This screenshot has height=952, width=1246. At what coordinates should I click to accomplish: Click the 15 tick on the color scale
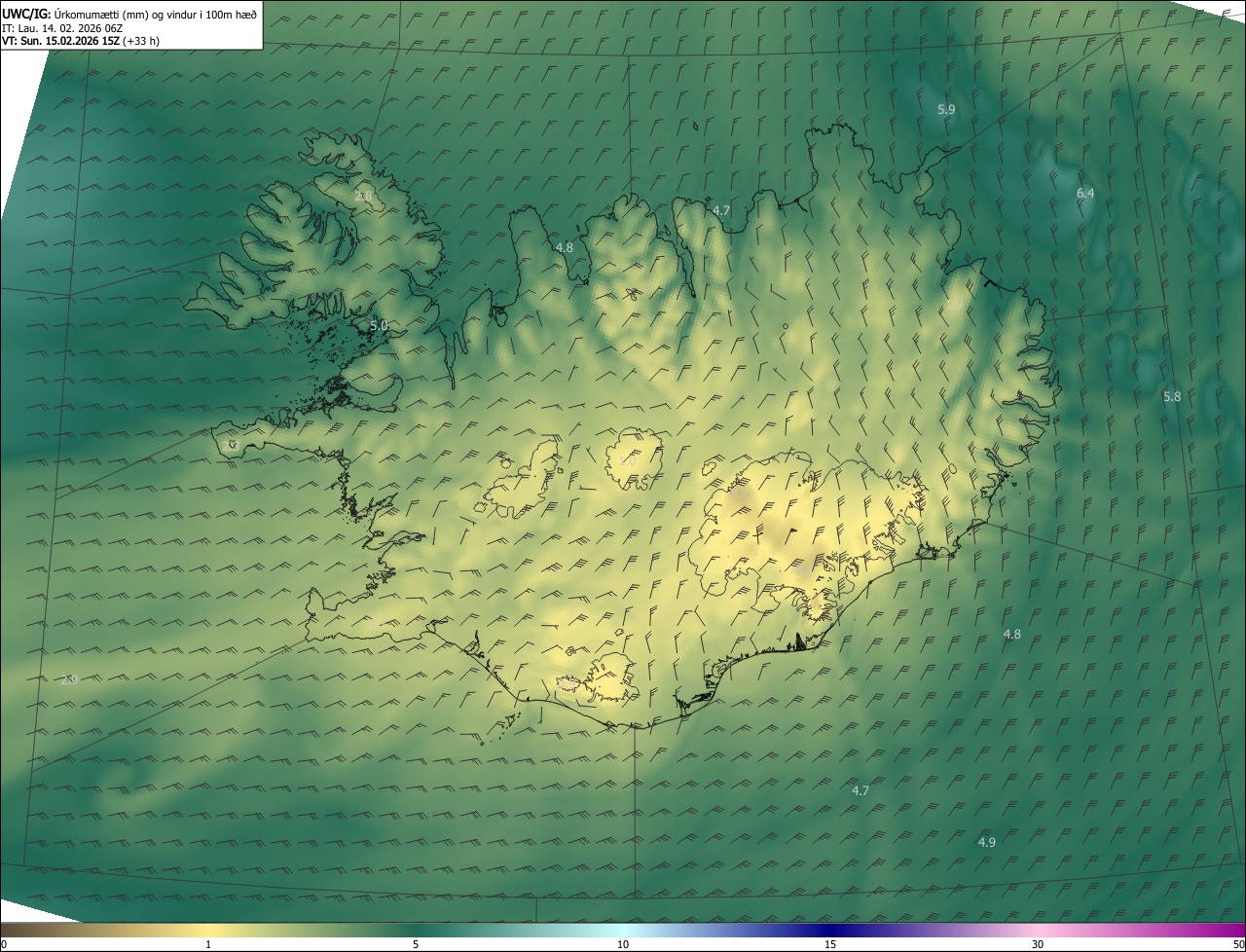click(x=830, y=944)
